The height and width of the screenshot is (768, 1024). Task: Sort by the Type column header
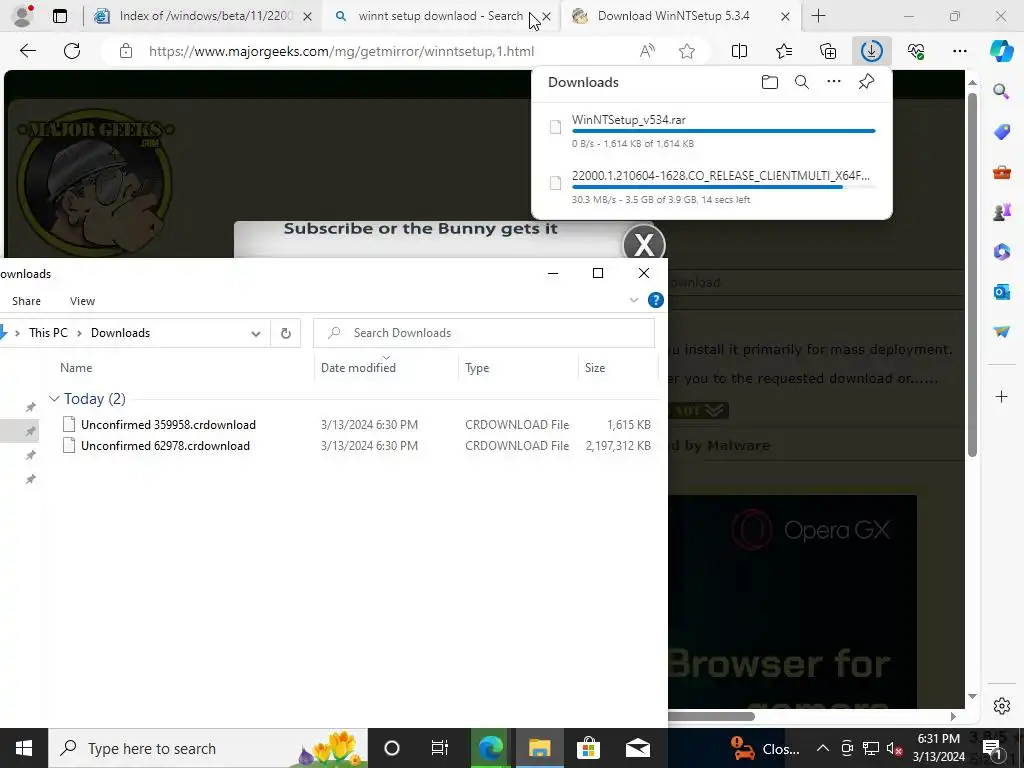point(477,368)
